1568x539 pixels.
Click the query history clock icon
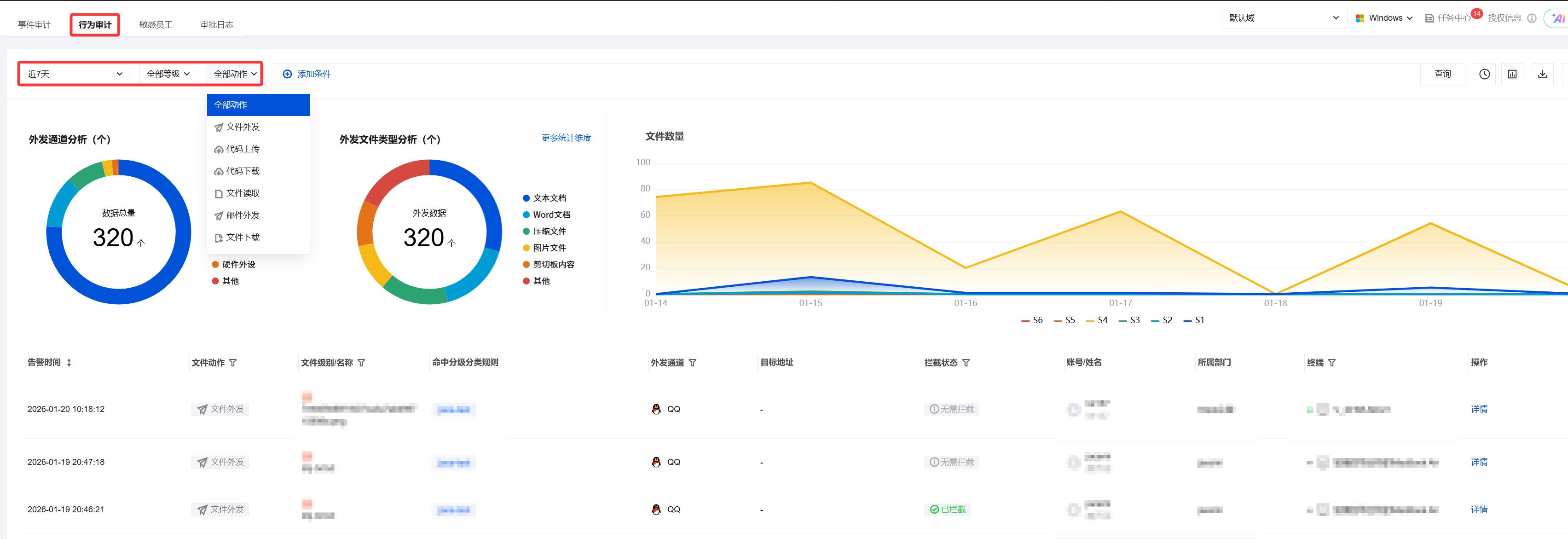[x=1484, y=74]
